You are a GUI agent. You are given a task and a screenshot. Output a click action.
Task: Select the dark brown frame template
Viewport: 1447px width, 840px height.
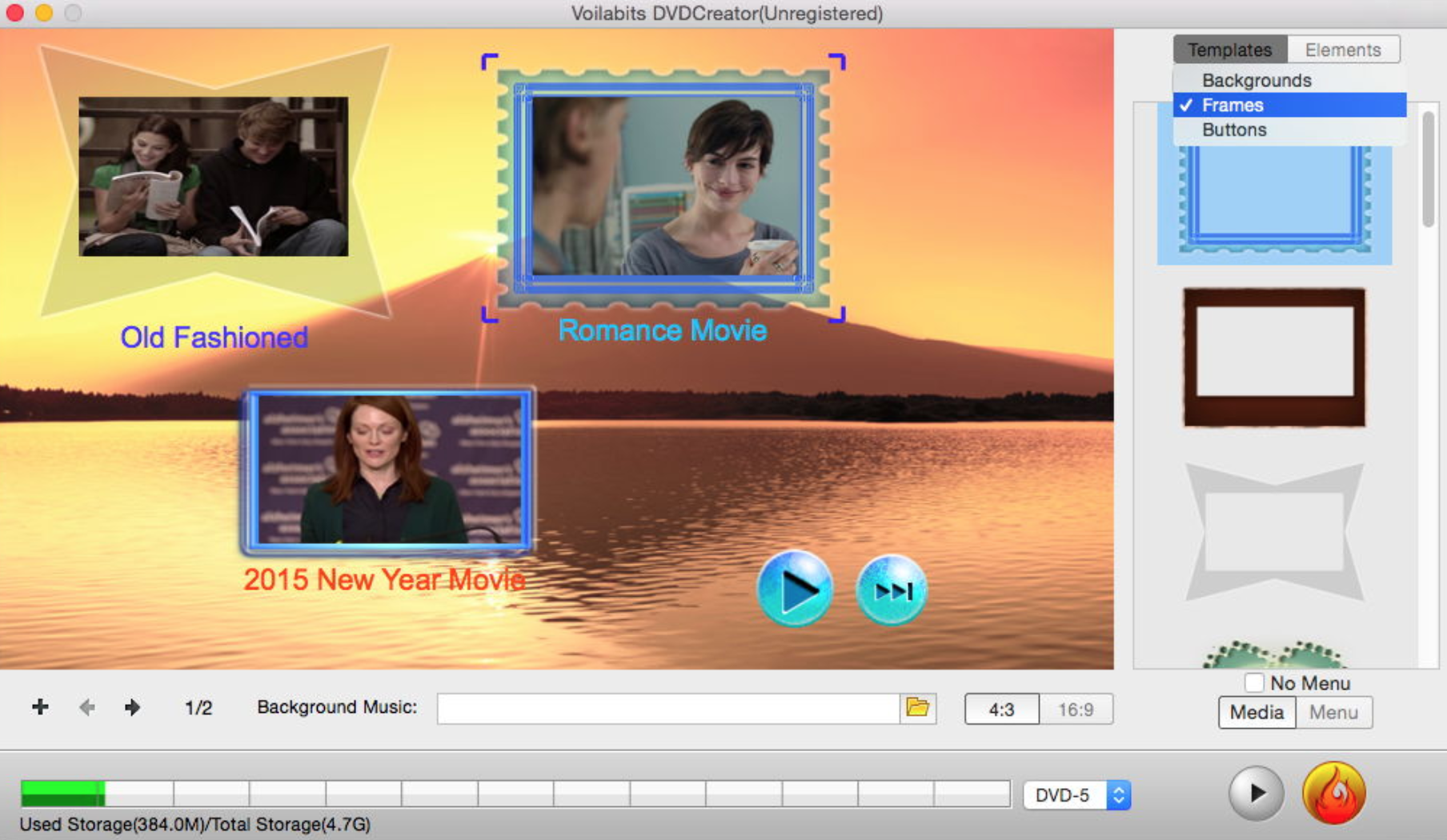click(1274, 358)
